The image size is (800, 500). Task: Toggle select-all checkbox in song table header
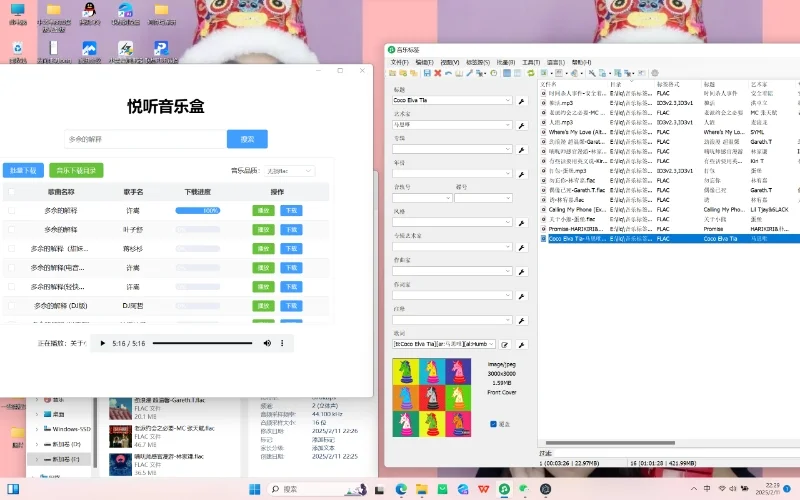(11, 192)
